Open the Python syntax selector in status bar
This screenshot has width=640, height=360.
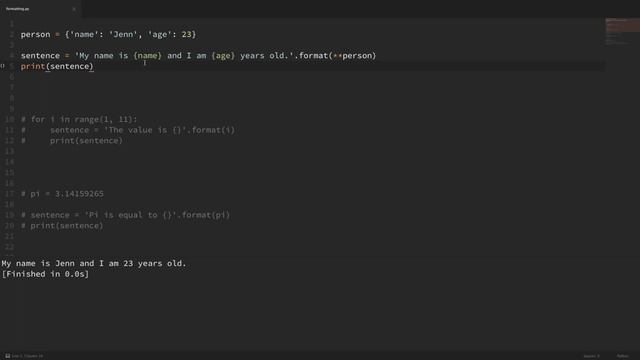pyautogui.click(x=622, y=356)
